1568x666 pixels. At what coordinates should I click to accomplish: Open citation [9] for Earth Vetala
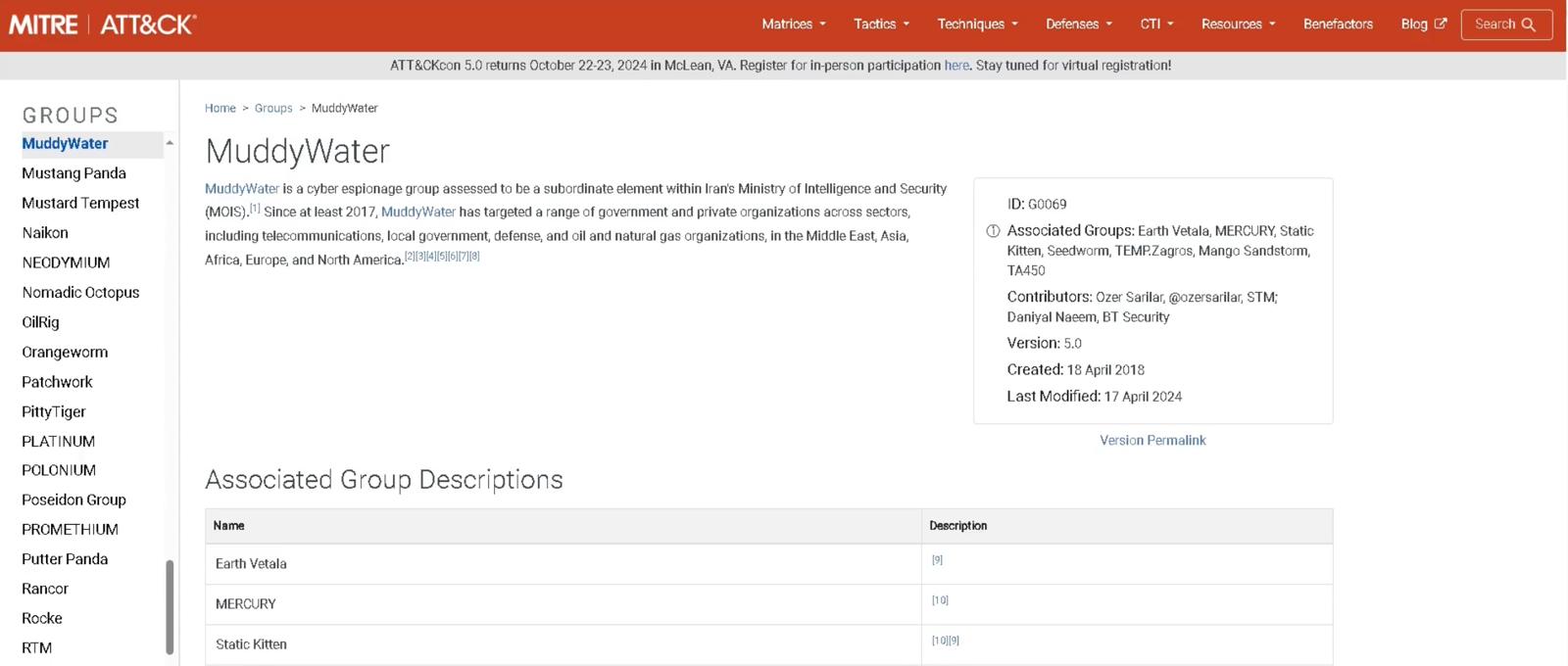coord(937,560)
